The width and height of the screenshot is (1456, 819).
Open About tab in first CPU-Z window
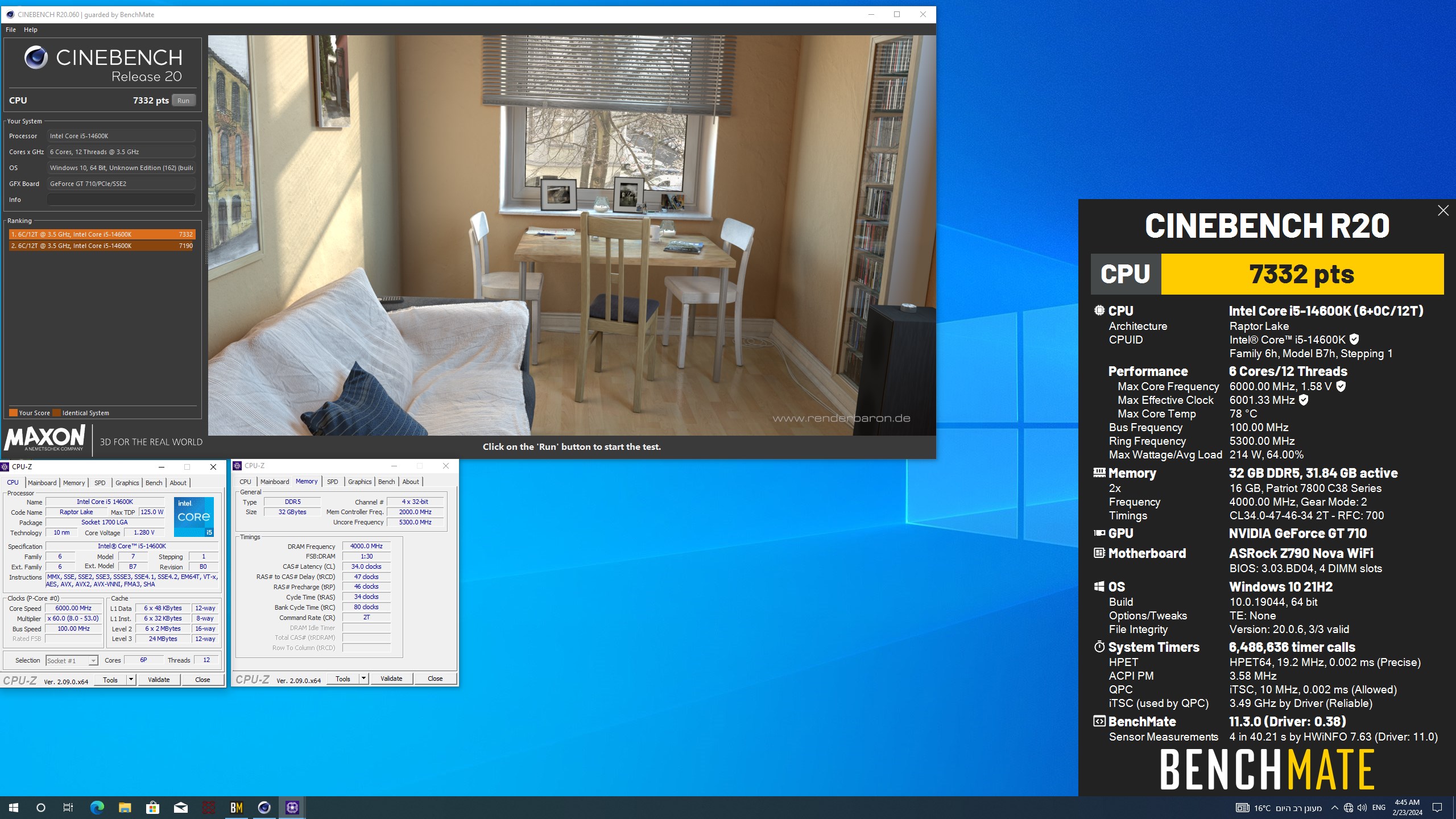[x=178, y=483]
